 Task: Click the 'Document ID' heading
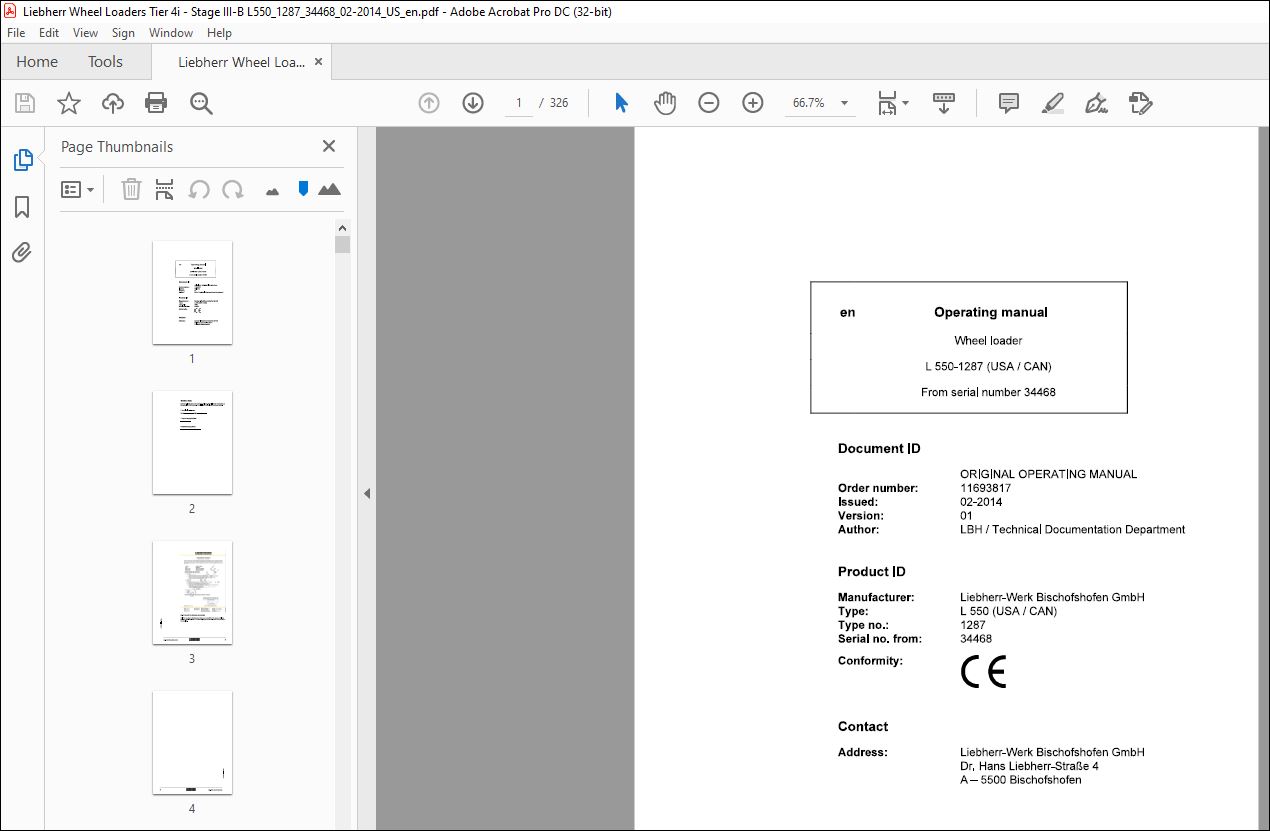pyautogui.click(x=879, y=449)
